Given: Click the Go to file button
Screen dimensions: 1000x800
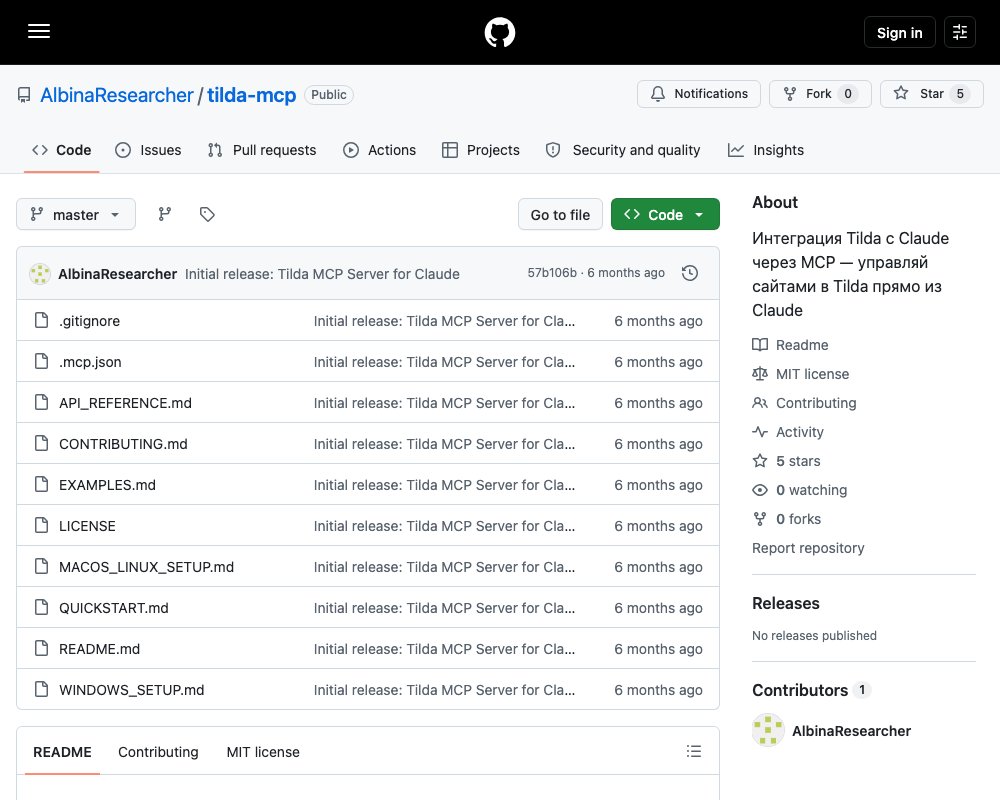Looking at the screenshot, I should [x=560, y=214].
